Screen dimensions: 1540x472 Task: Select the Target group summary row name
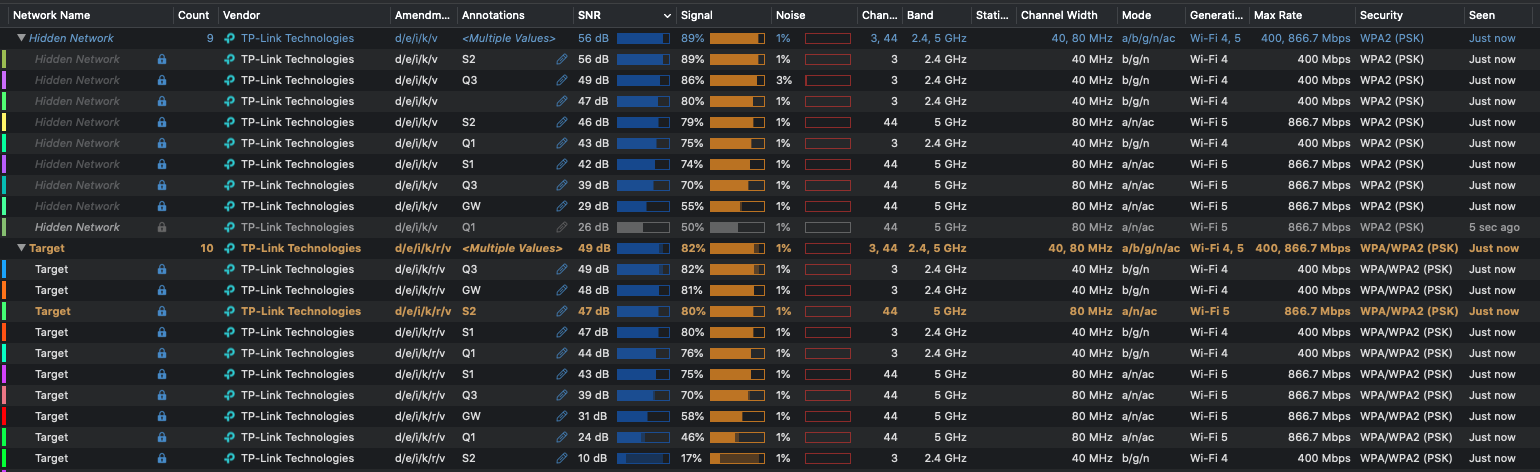[46, 248]
